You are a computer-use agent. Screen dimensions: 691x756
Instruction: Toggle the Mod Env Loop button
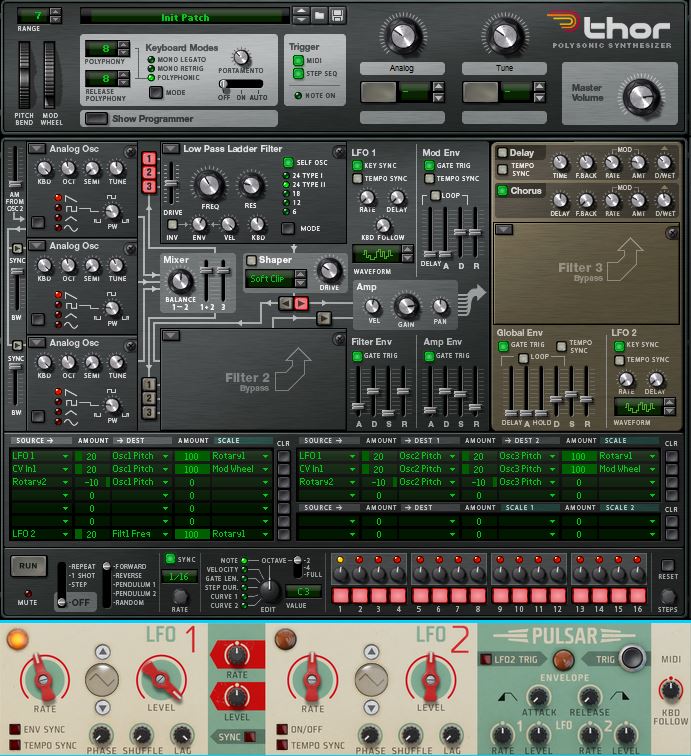coord(435,195)
